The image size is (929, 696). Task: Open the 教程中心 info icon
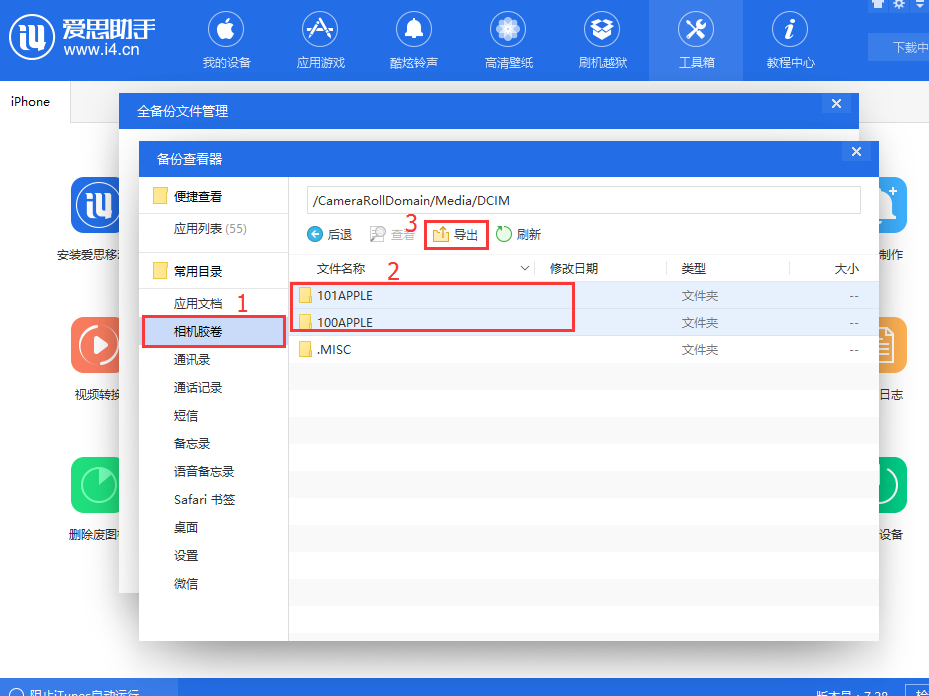tap(790, 29)
